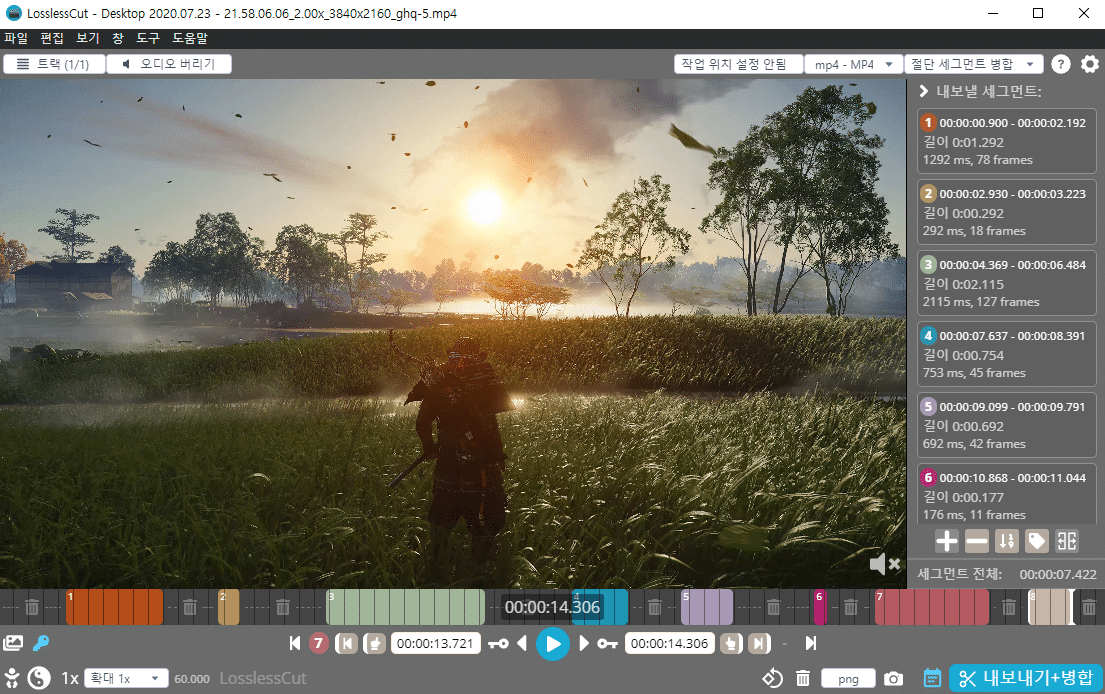Select segment 3 (00:00:04.369) in list

coord(1006,283)
